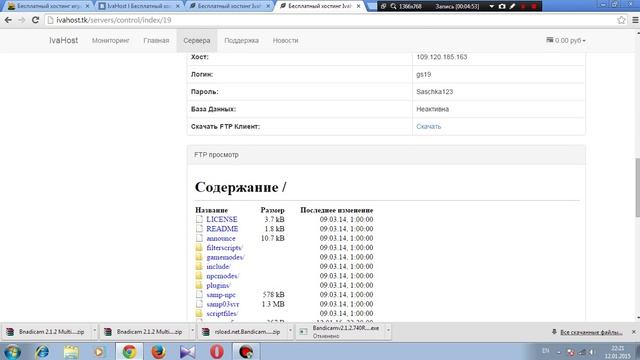This screenshot has height=360, width=640.
Task: Click the plugins folder icon
Action: tap(199, 285)
